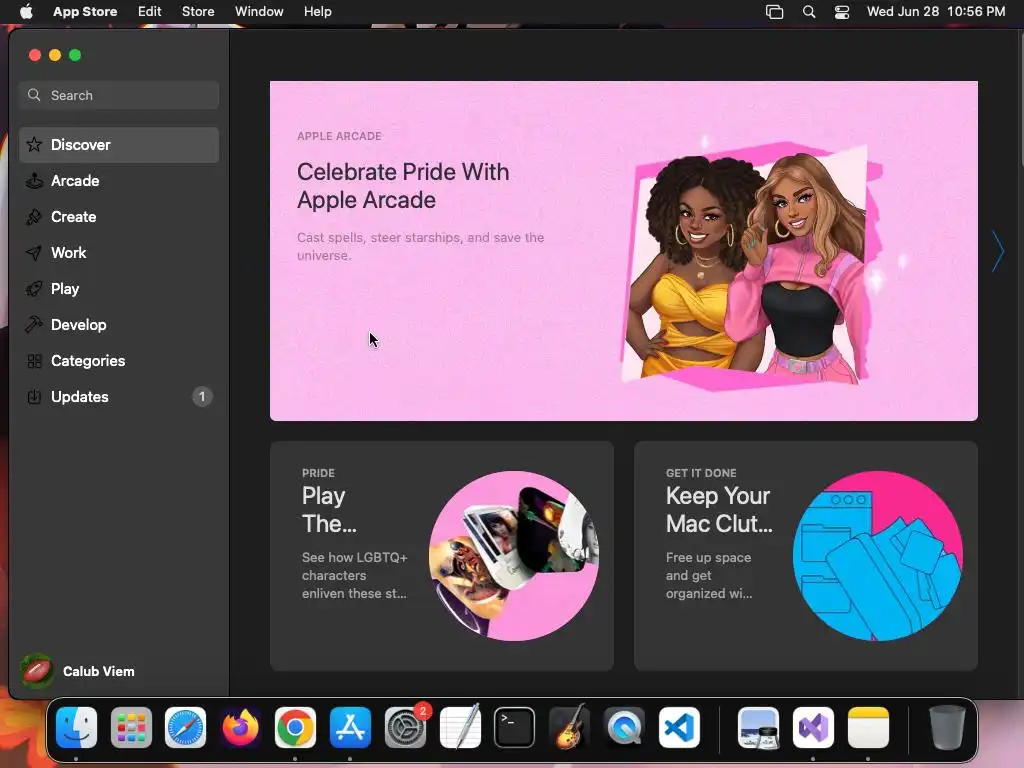Open the Window menu
Image resolution: width=1024 pixels, height=768 pixels.
(259, 12)
